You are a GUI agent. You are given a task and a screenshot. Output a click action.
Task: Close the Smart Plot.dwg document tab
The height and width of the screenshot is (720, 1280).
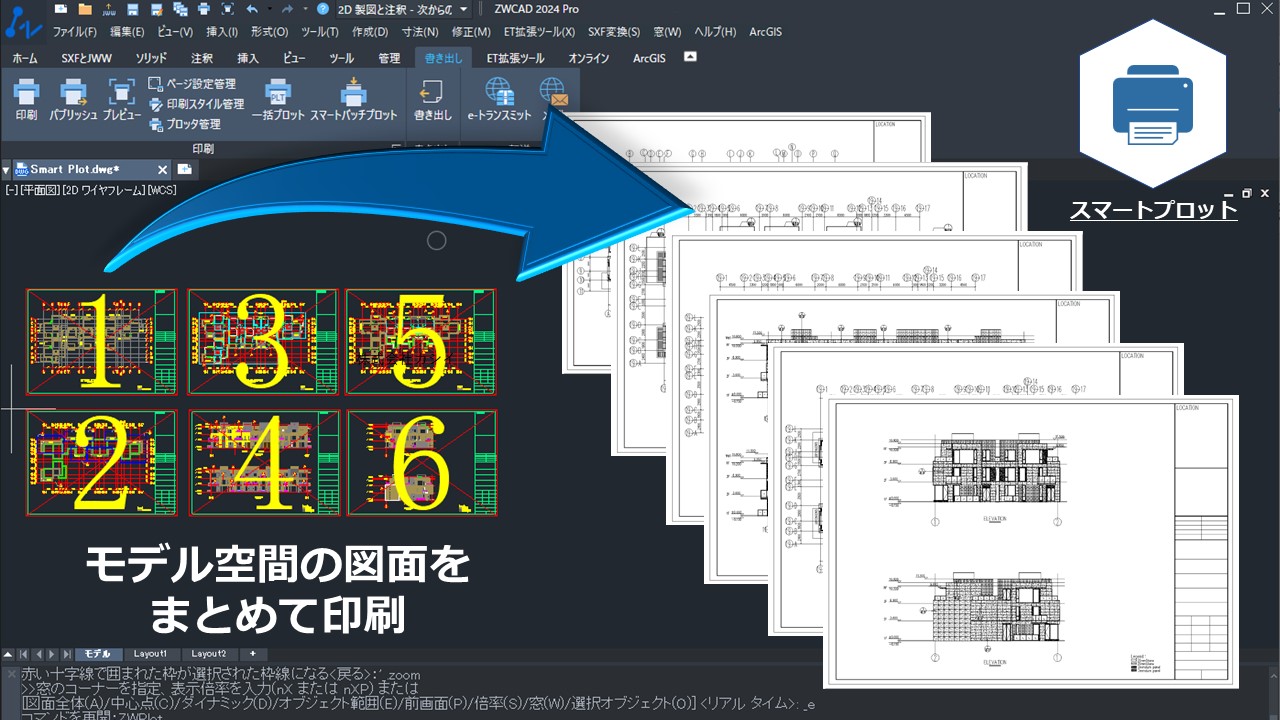coord(163,170)
